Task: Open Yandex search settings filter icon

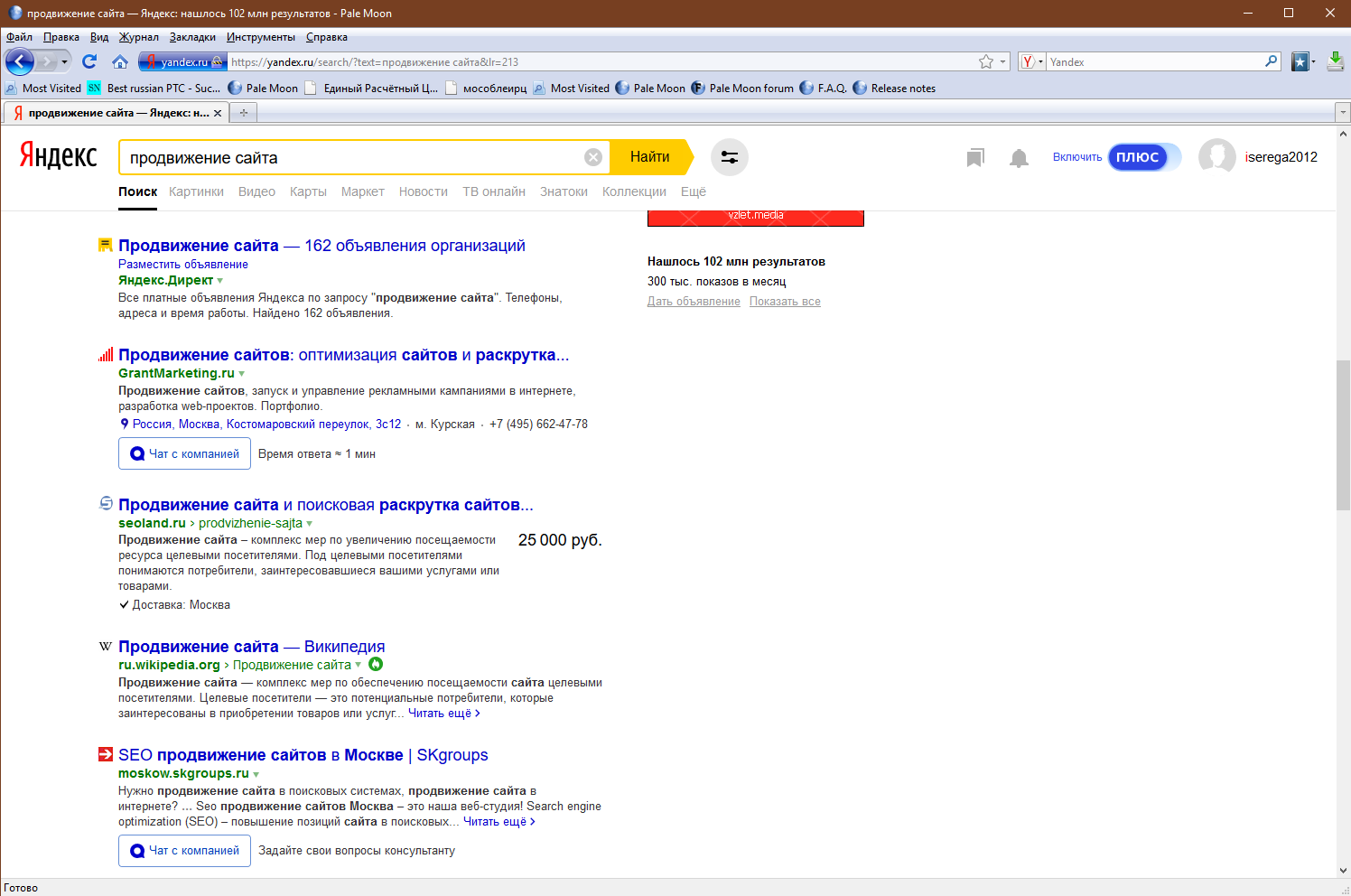Action: click(x=730, y=157)
